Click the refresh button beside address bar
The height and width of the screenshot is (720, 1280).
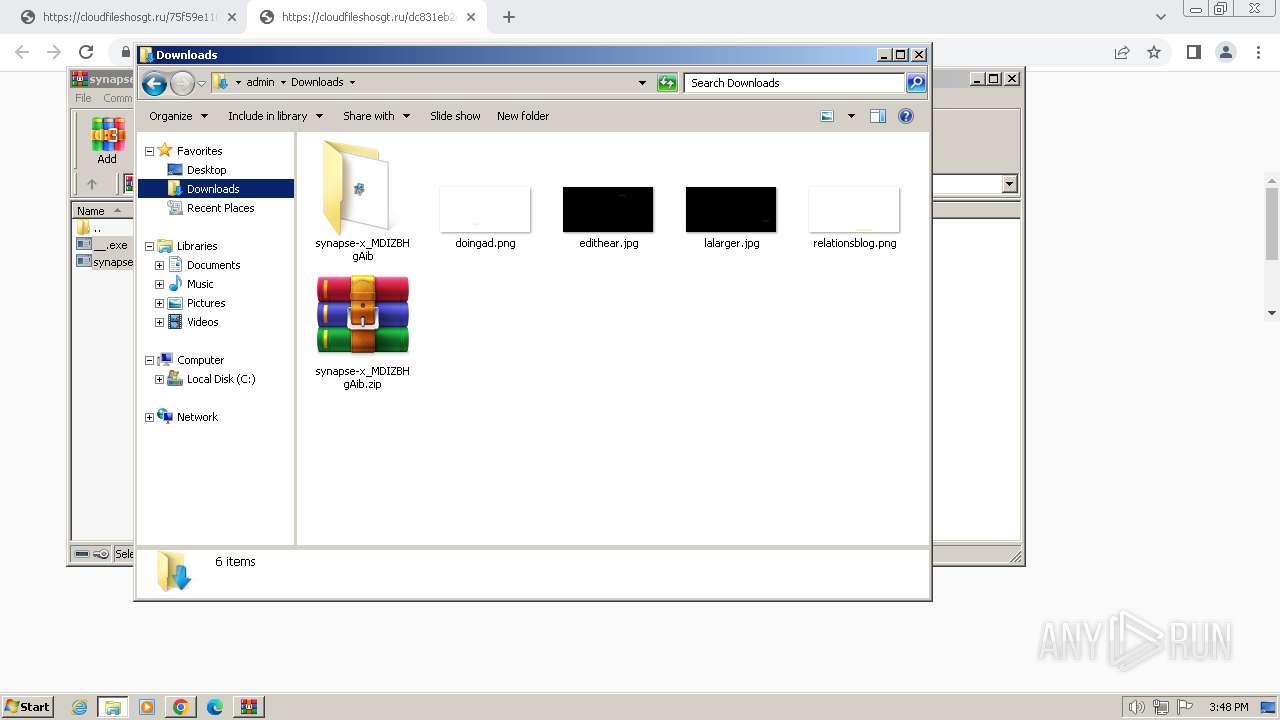pyautogui.click(x=667, y=83)
